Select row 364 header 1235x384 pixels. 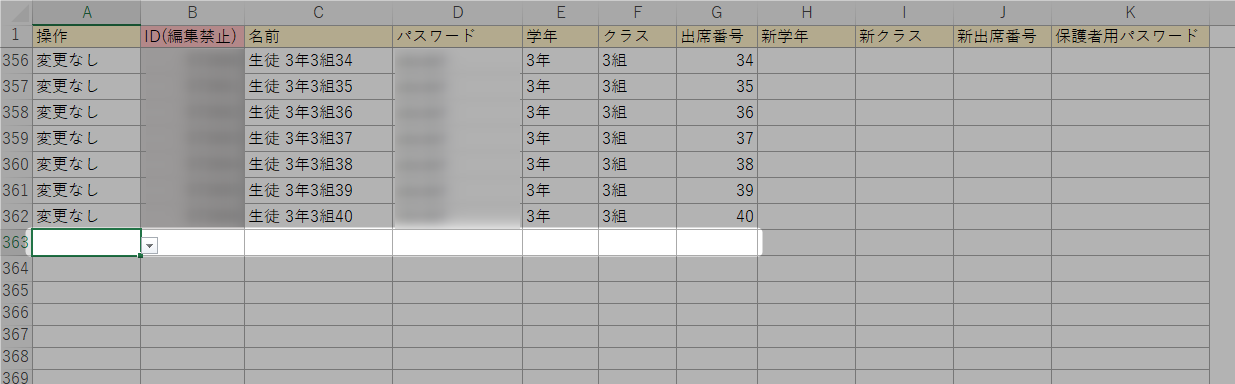pos(16,268)
